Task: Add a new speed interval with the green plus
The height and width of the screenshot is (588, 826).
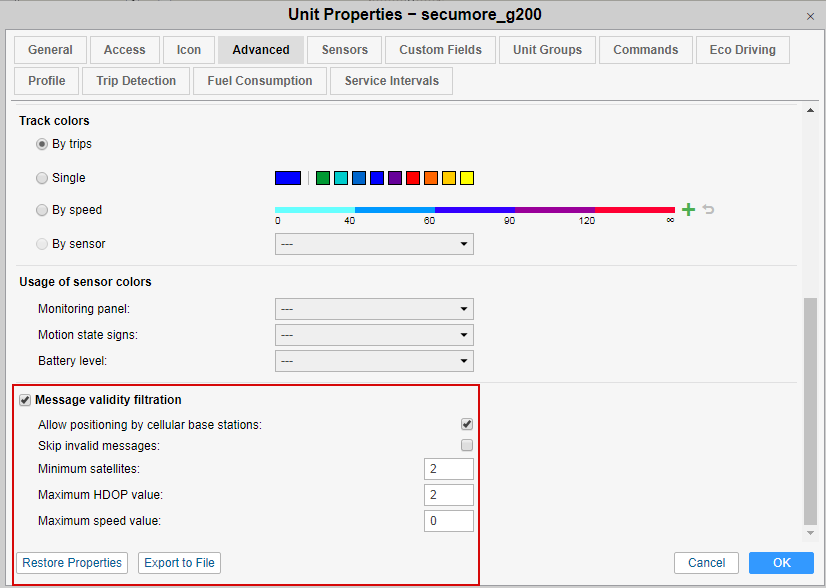Action: click(x=688, y=210)
